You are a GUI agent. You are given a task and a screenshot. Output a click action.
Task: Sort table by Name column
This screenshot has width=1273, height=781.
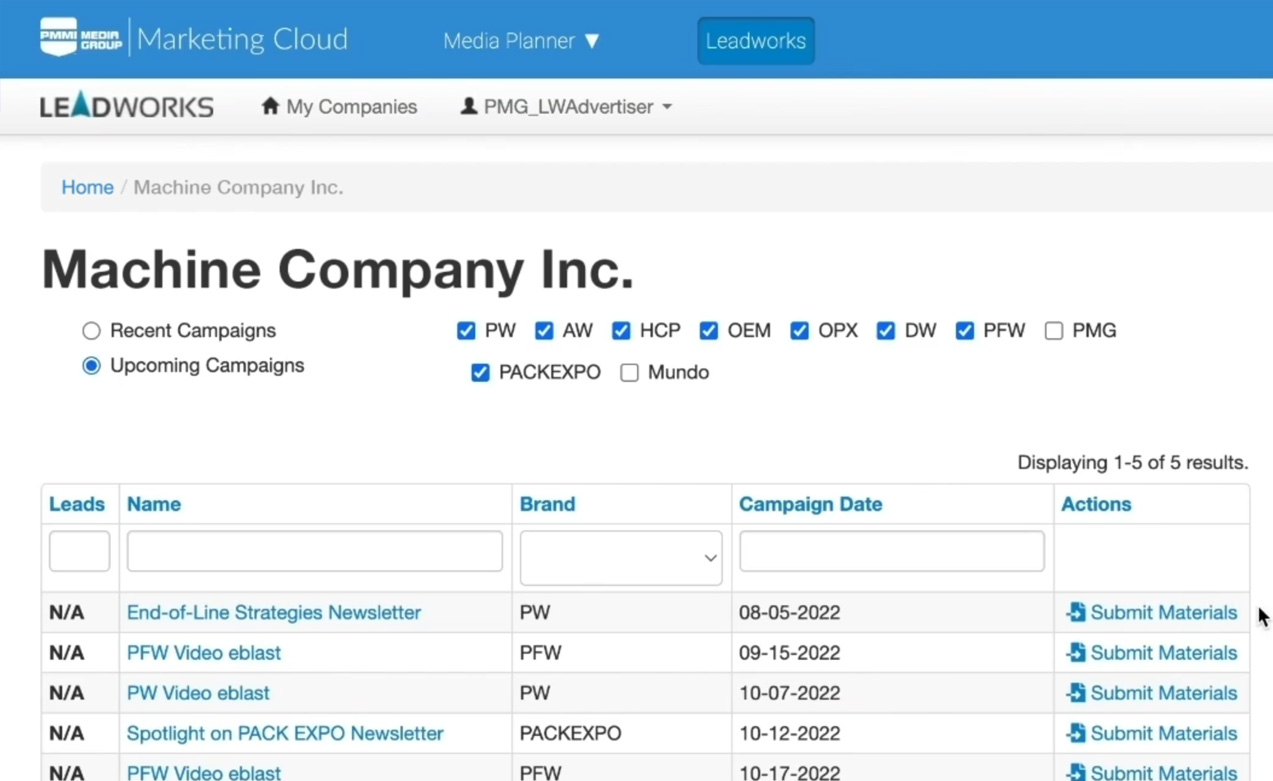pyautogui.click(x=154, y=504)
